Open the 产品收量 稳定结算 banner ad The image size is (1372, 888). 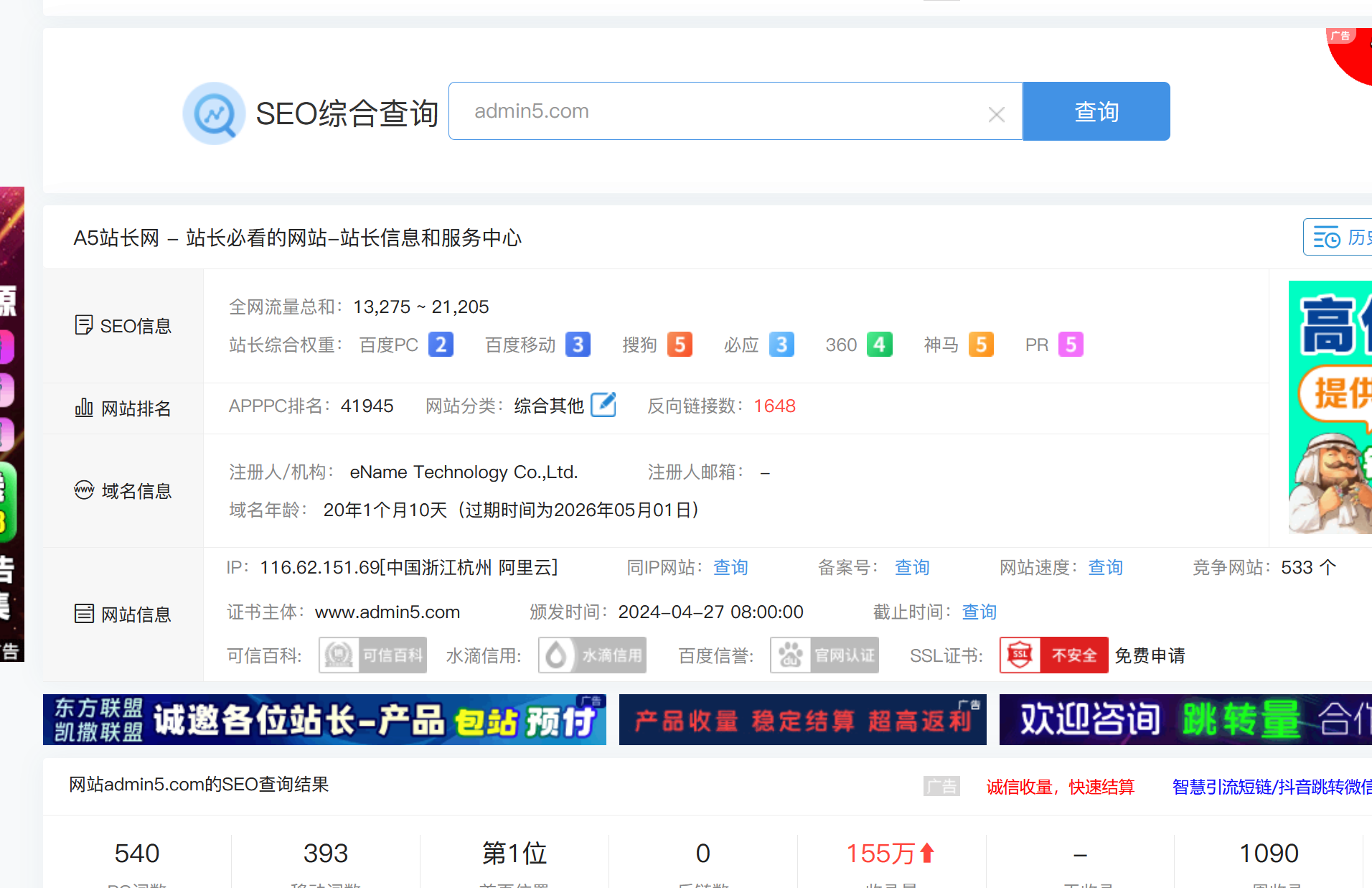(802, 719)
